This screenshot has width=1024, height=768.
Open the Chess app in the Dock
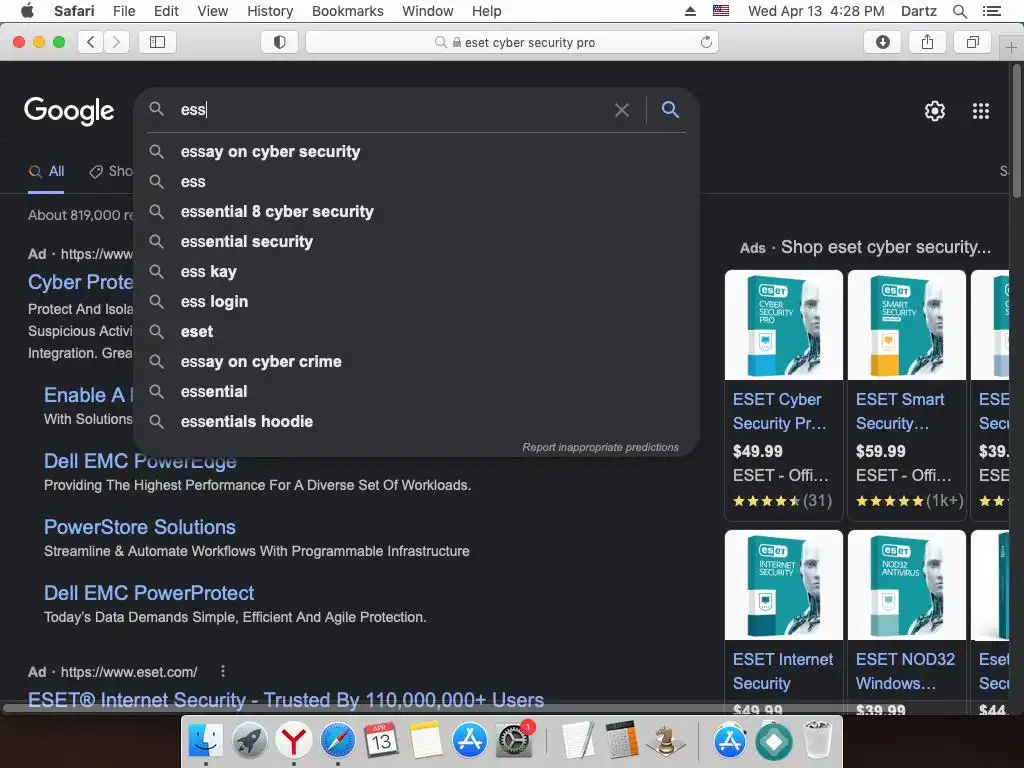coord(665,741)
